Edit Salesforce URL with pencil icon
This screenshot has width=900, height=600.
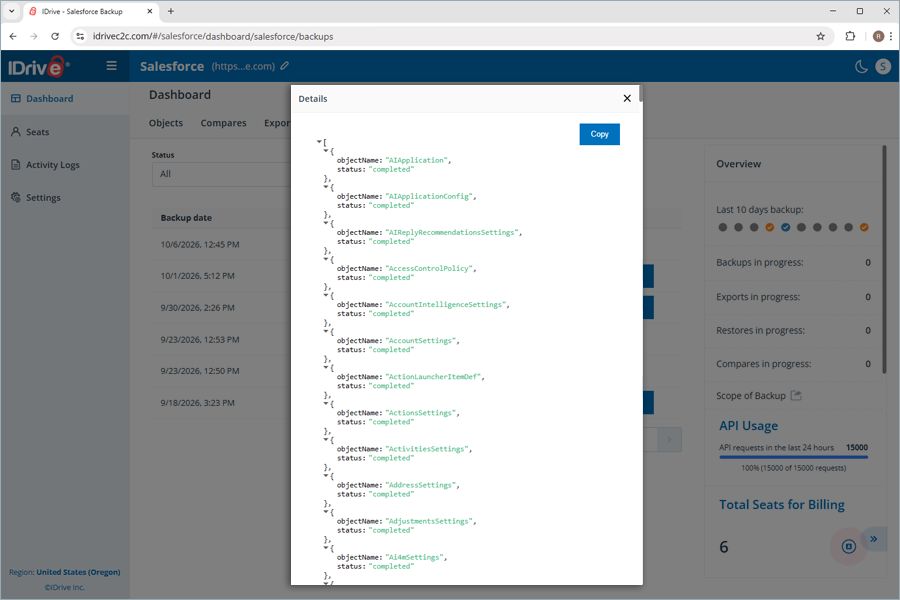[x=285, y=66]
